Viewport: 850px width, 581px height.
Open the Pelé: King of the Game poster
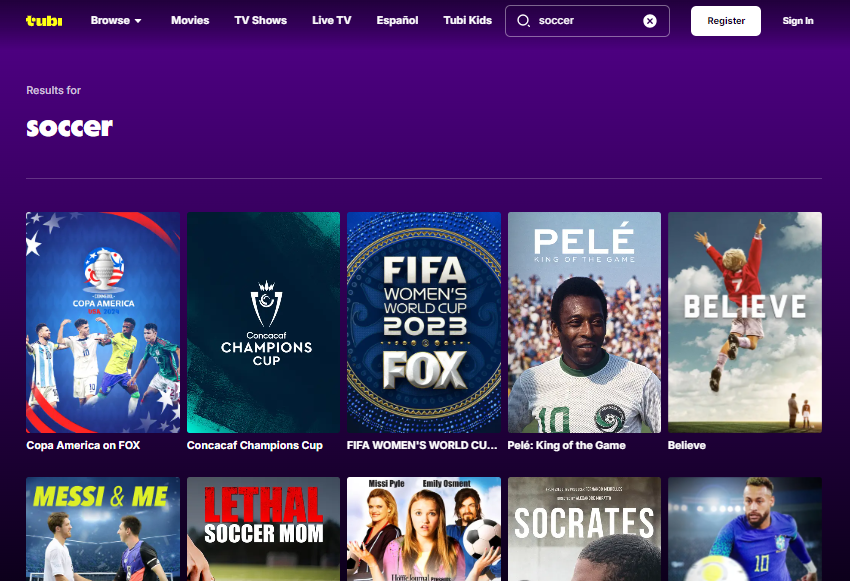(x=584, y=322)
